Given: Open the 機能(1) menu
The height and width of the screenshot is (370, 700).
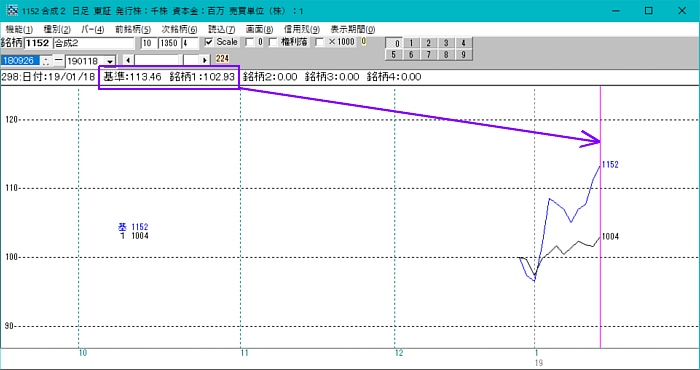Looking at the screenshot, I should (x=19, y=29).
